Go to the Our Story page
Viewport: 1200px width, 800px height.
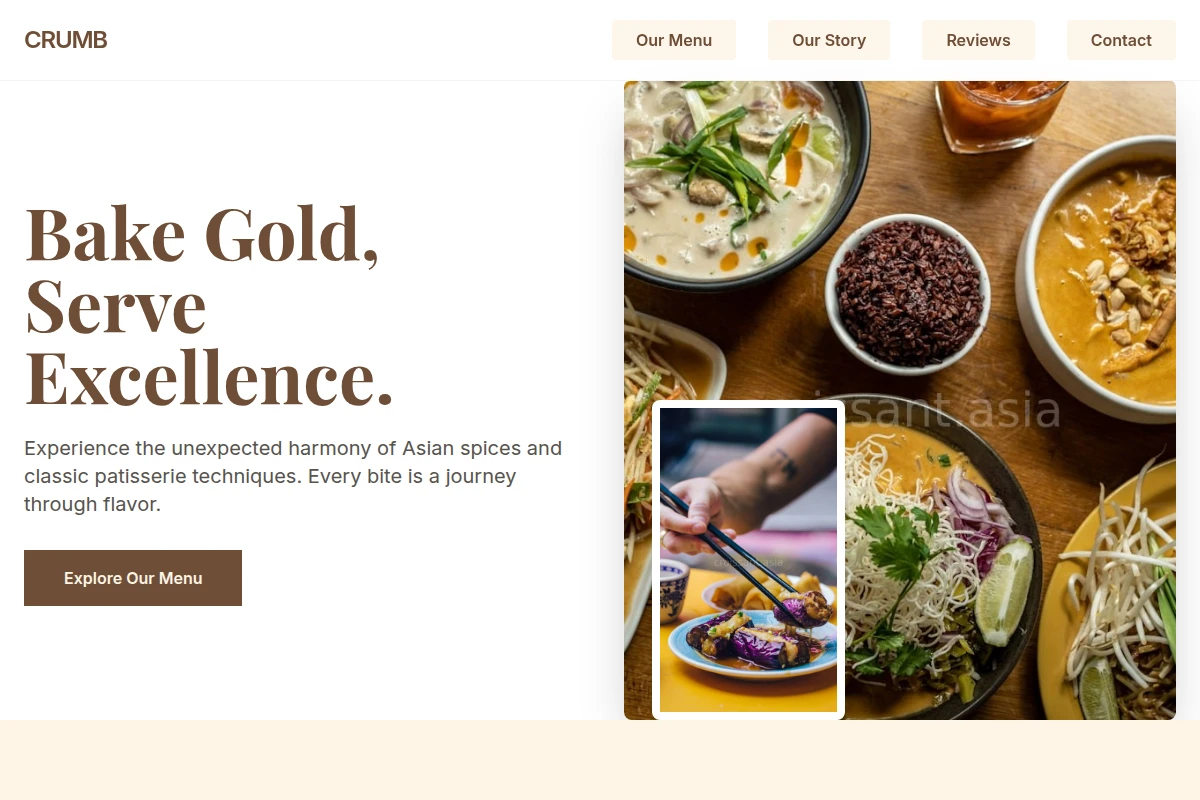(x=829, y=40)
